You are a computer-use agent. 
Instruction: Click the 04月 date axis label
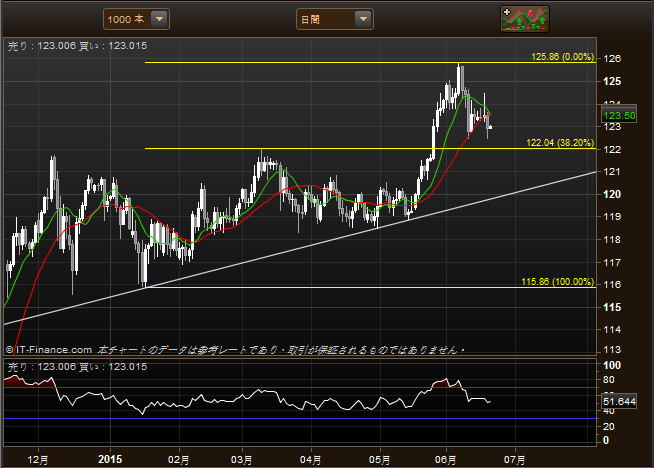pos(311,460)
